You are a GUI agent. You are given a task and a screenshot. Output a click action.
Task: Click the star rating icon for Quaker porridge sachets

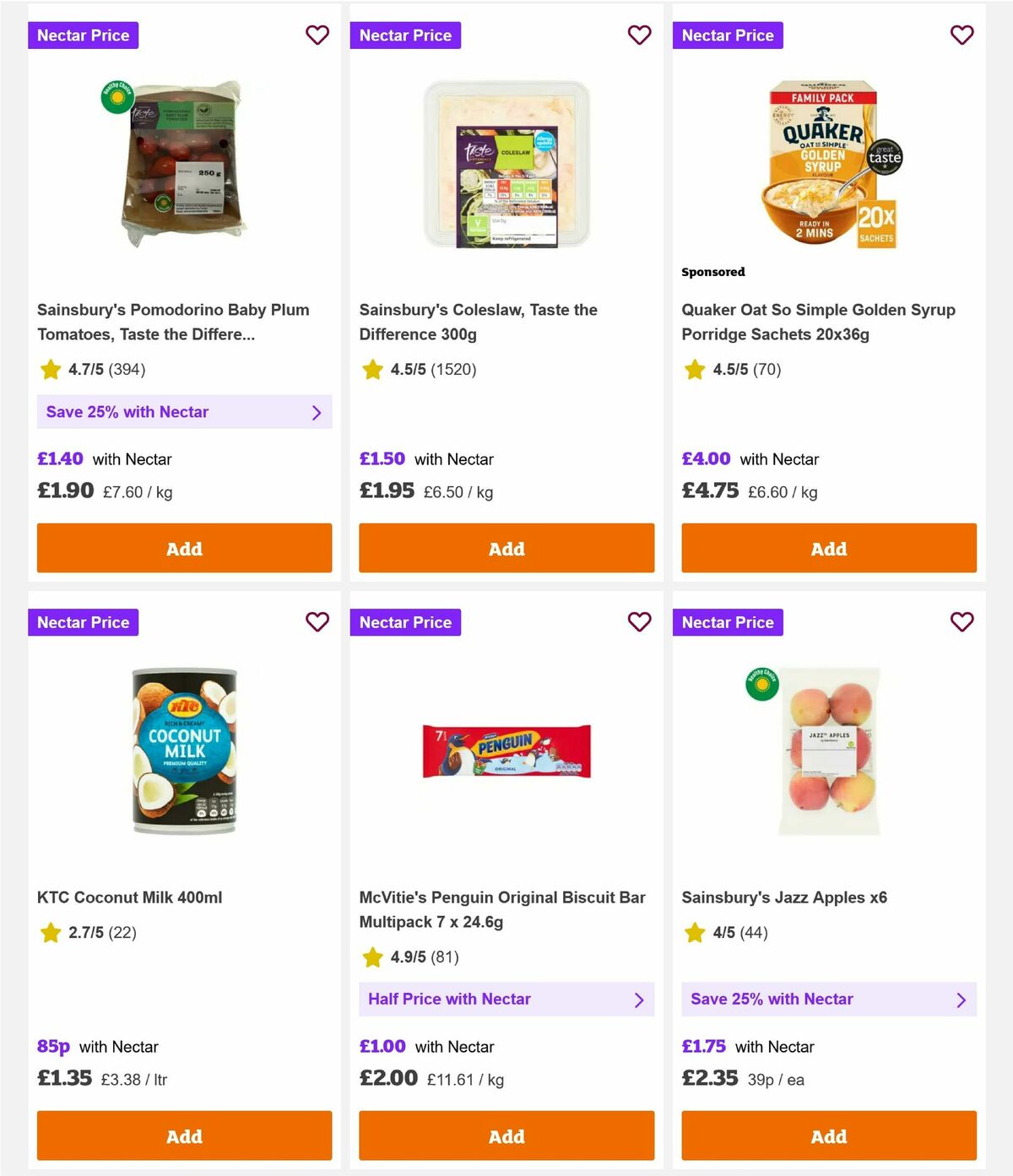694,369
